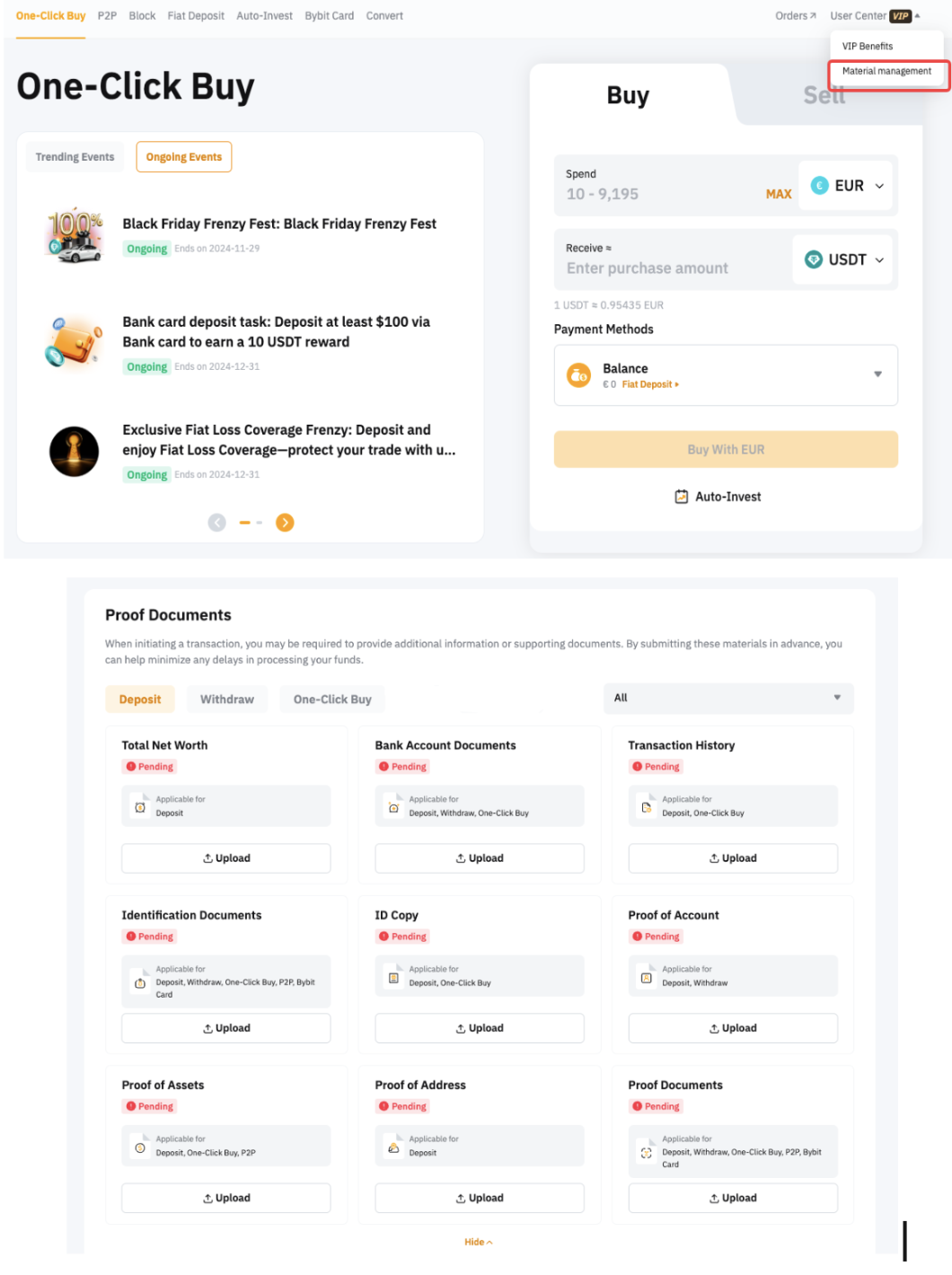Click the Black Friday Frenzy Fest thumbnail
952x1275 pixels.
click(75, 235)
